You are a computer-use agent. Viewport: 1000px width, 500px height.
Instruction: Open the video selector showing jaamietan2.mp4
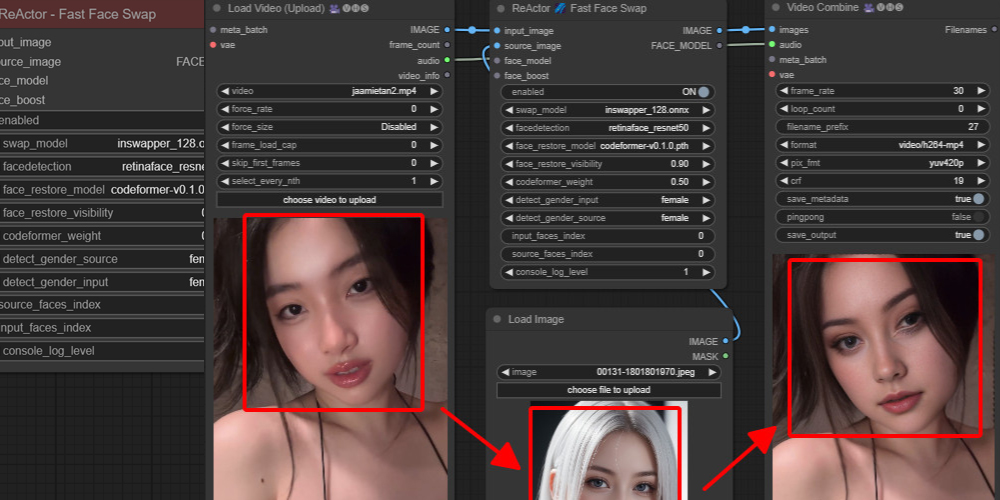click(x=330, y=91)
